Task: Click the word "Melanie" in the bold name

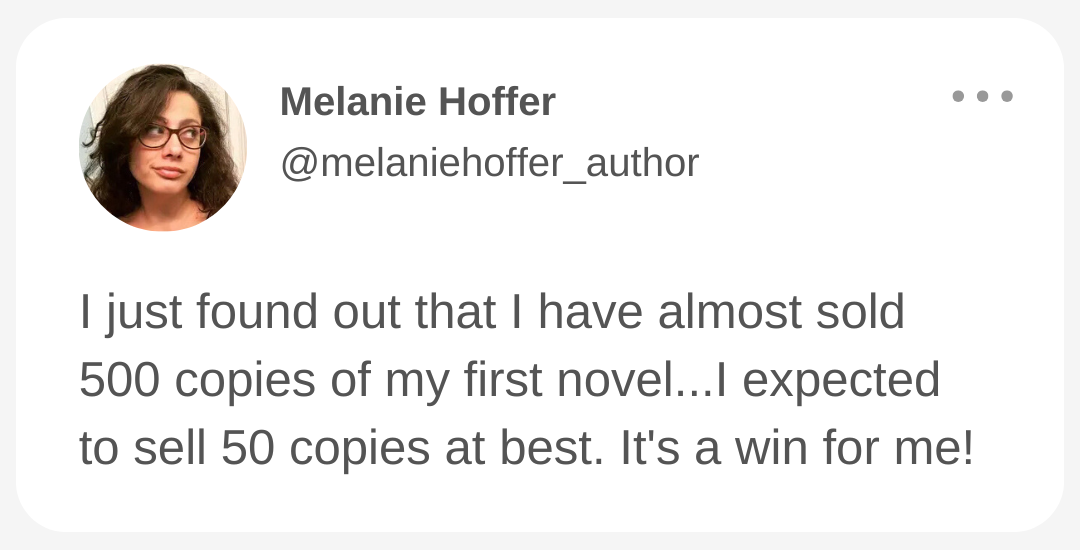Action: coord(353,102)
